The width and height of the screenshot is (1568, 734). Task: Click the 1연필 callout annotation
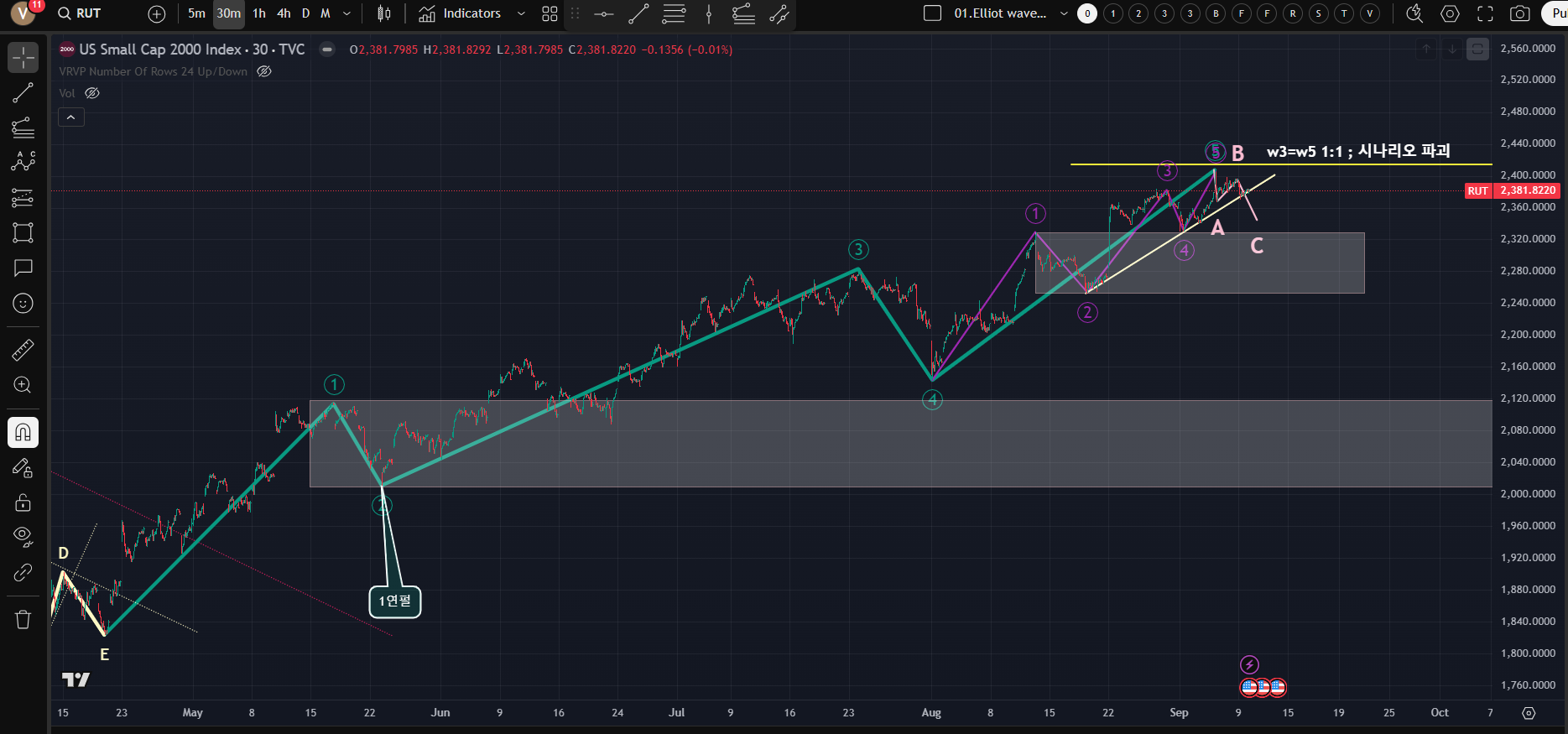[x=394, y=601]
